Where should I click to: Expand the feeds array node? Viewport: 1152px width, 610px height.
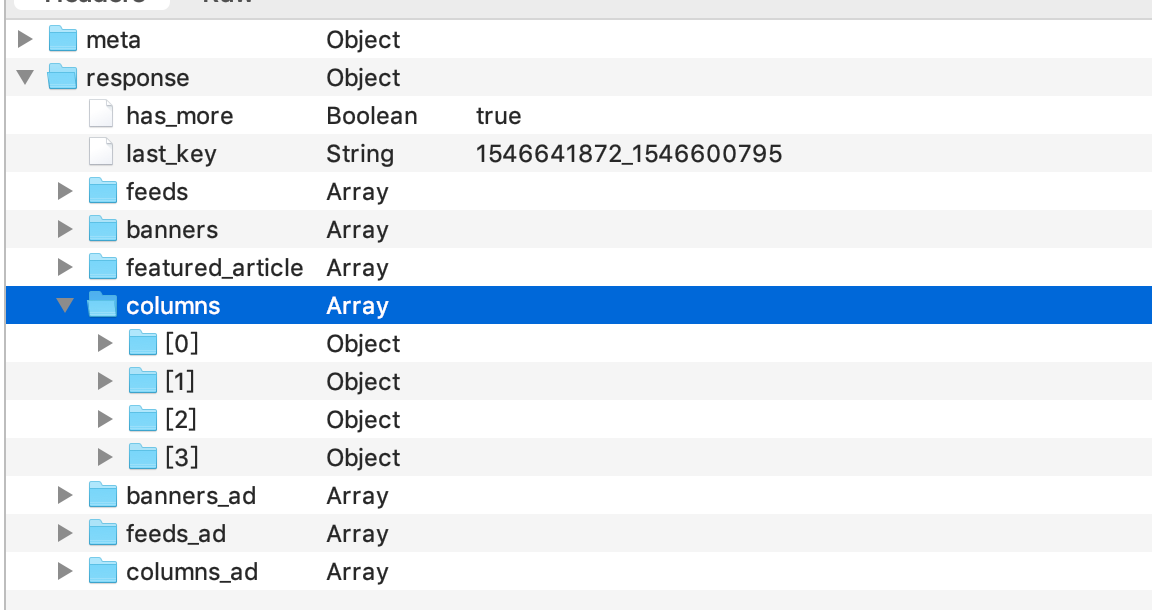pyautogui.click(x=66, y=192)
